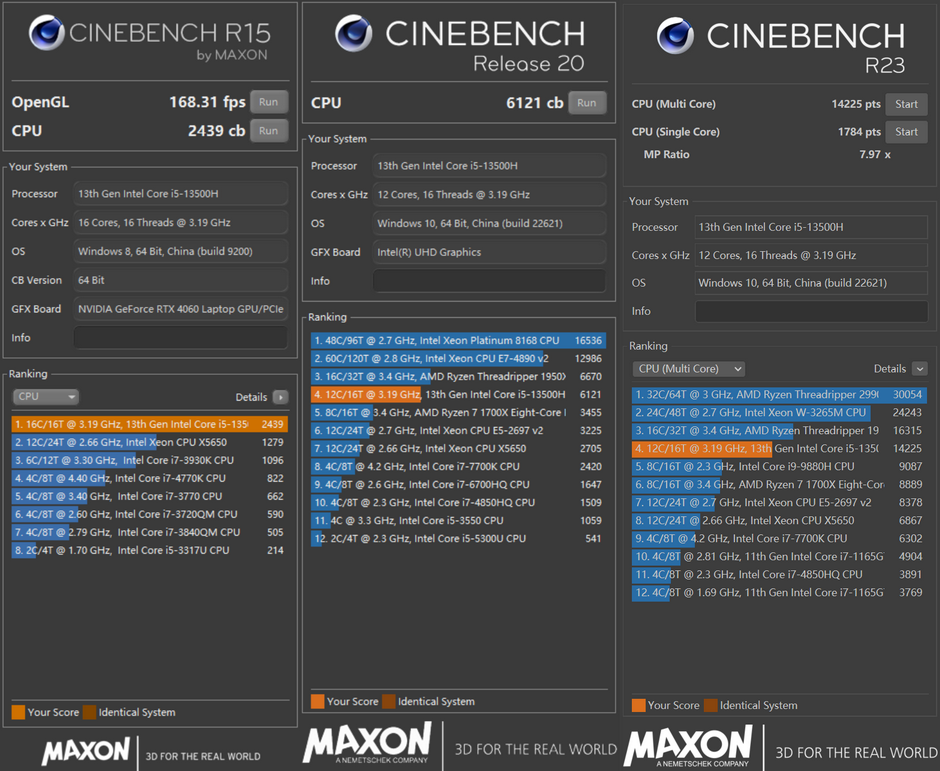Select the Core i5-5300U row scoring 541
The image size is (940, 771).
click(458, 538)
